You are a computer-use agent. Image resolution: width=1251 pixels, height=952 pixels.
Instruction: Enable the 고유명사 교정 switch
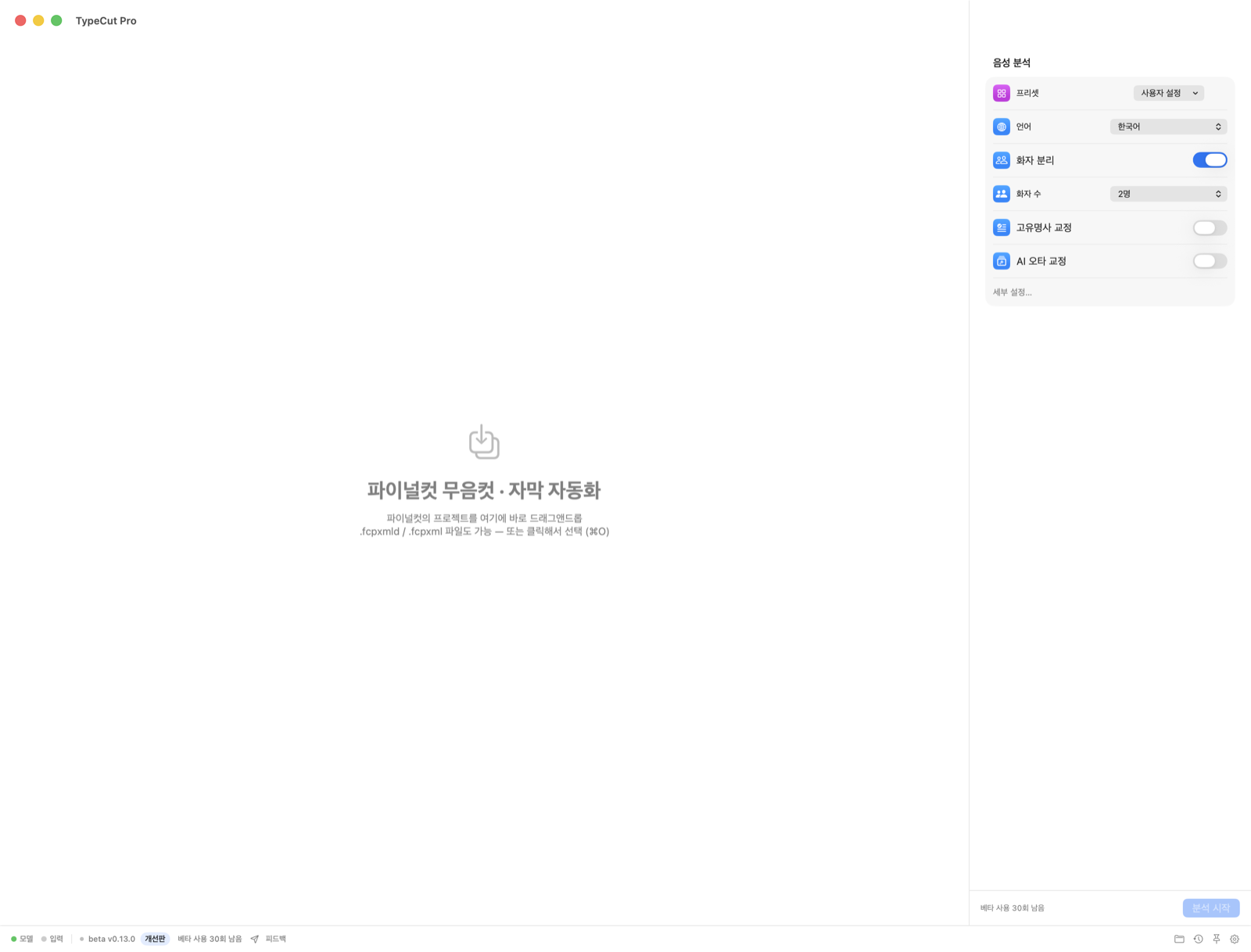point(1210,227)
